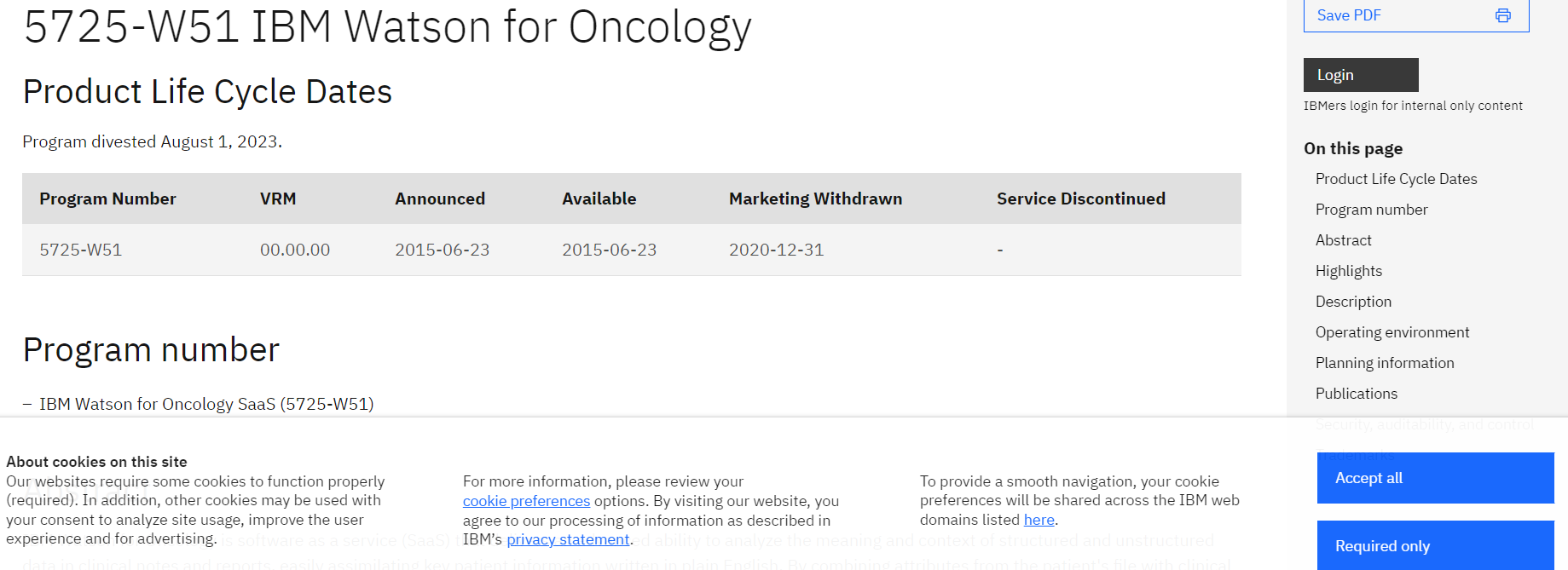
Task: Click the printer icon beside Save PDF
Action: click(x=1502, y=15)
